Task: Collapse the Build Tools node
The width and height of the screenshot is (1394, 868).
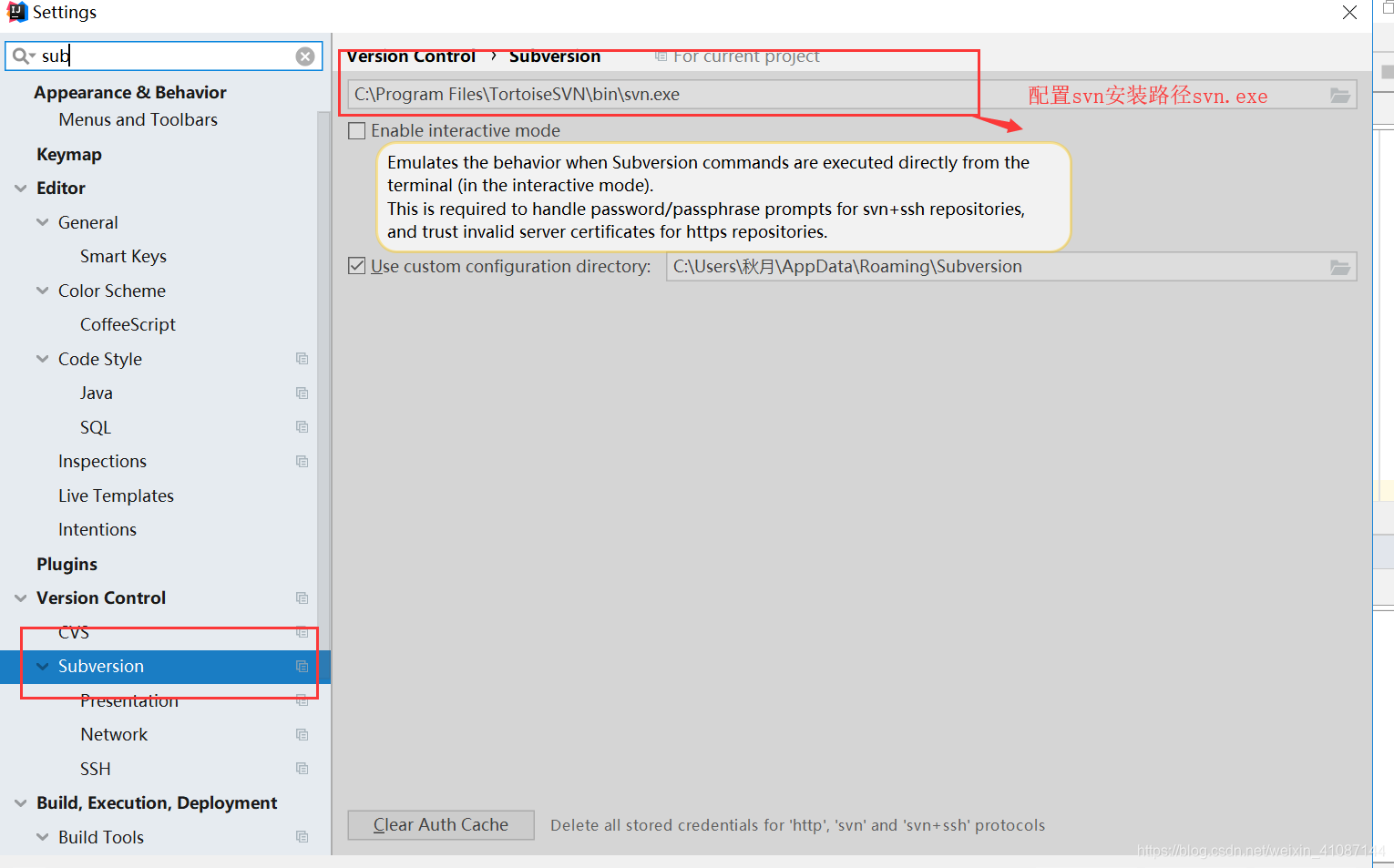Action: click(x=43, y=837)
